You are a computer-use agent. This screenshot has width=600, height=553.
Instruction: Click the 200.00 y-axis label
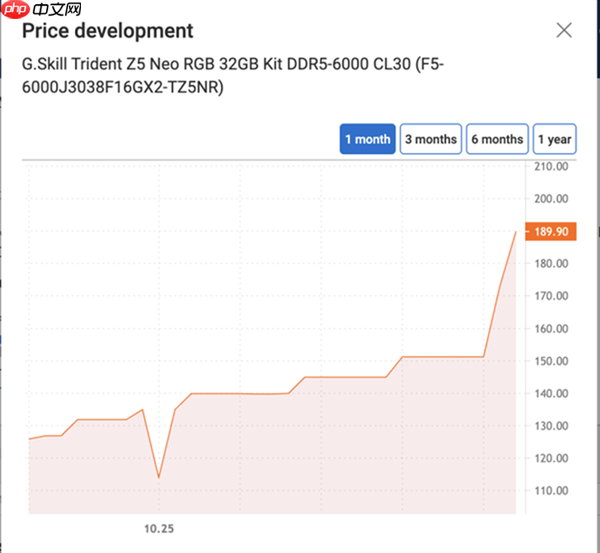point(552,199)
